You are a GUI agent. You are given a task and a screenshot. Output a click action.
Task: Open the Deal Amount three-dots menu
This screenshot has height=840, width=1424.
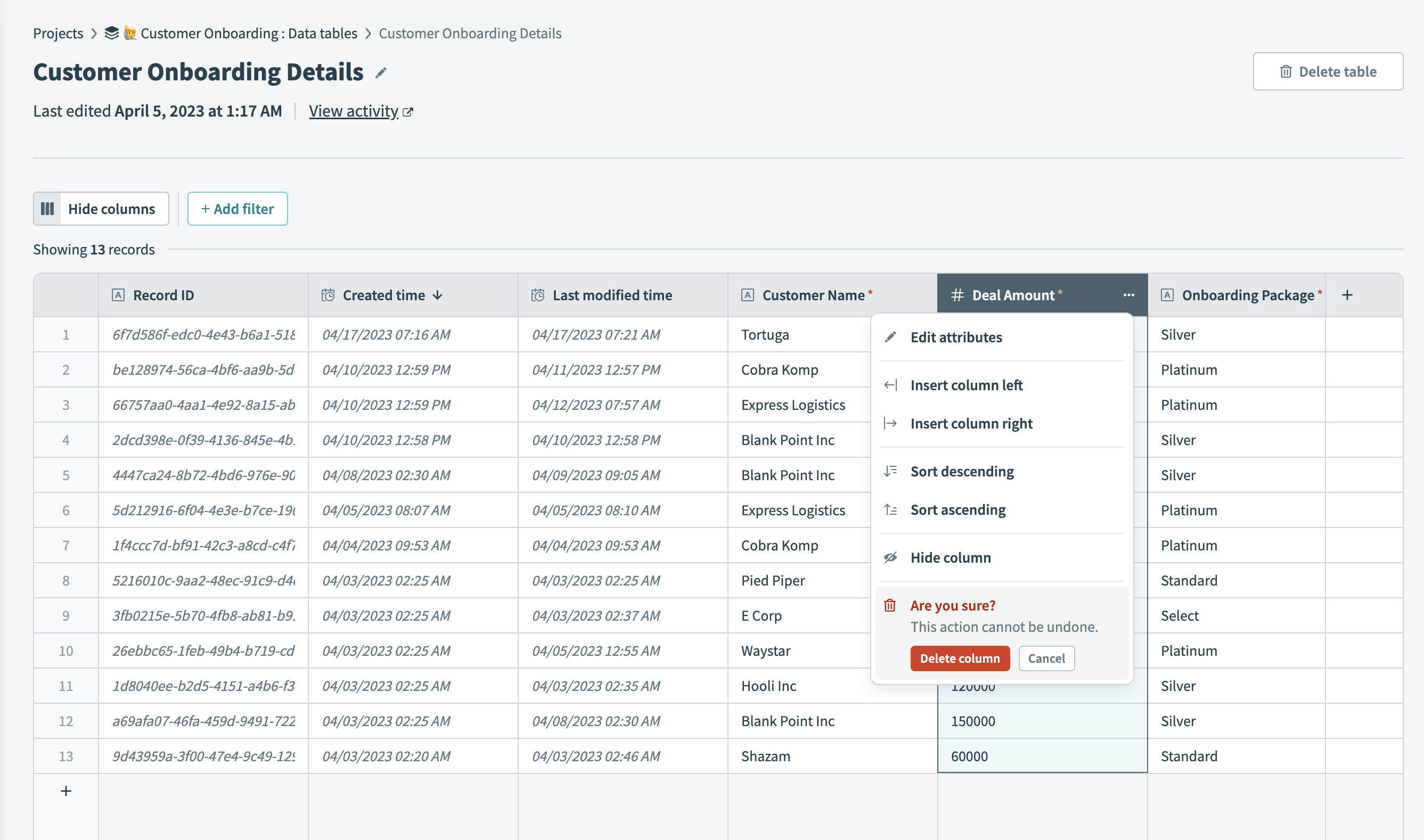tap(1128, 295)
